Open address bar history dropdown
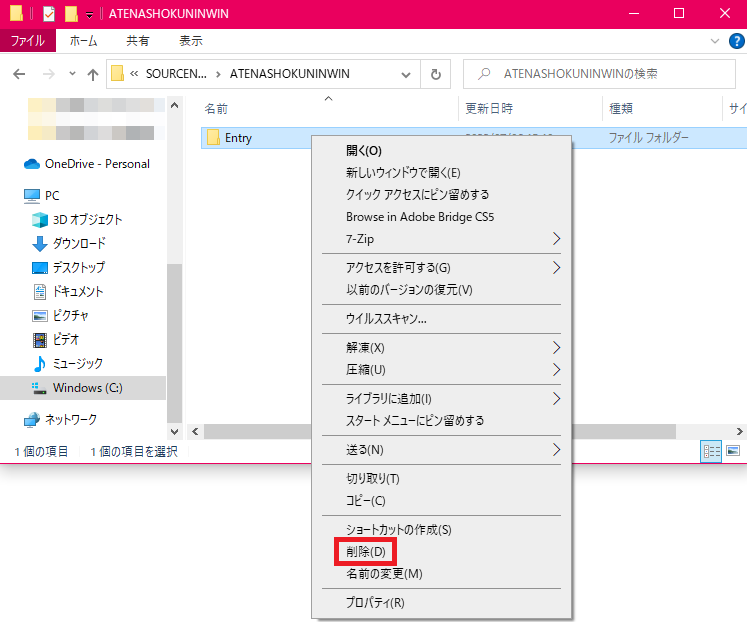 406,74
